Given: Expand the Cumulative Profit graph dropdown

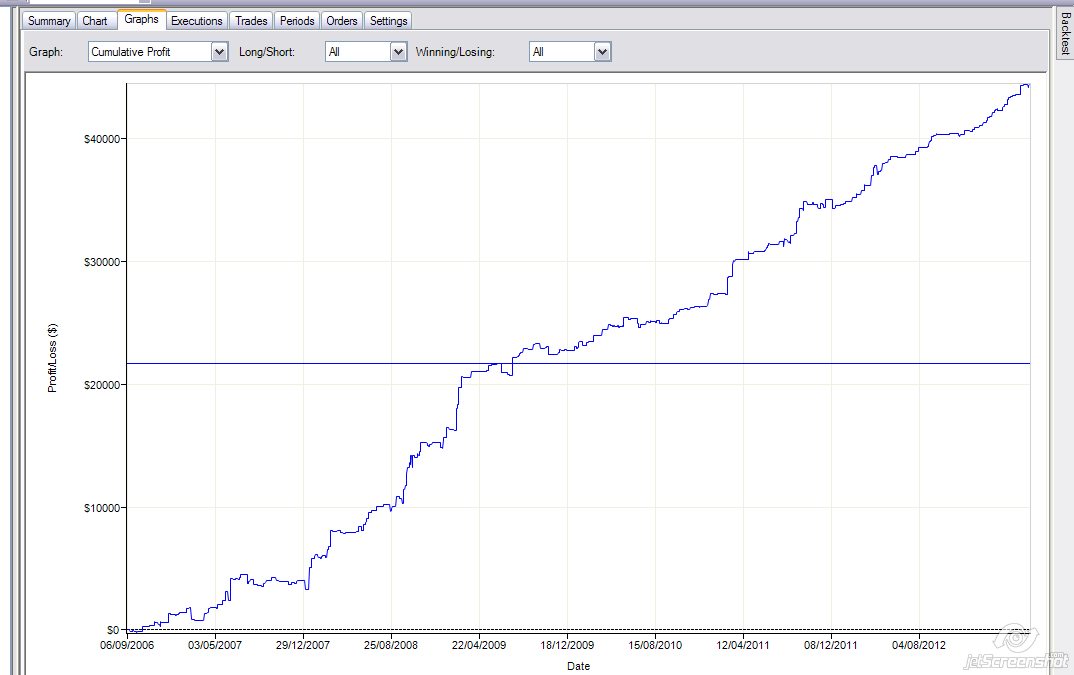Looking at the screenshot, I should click(220, 52).
